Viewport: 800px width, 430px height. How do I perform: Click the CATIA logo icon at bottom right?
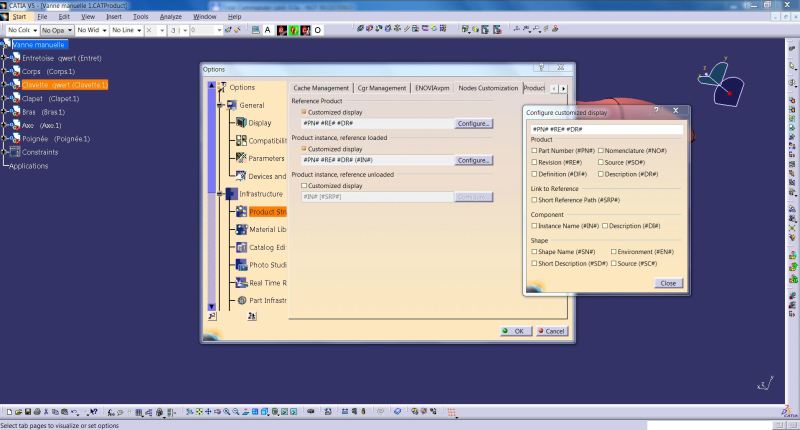coord(790,412)
